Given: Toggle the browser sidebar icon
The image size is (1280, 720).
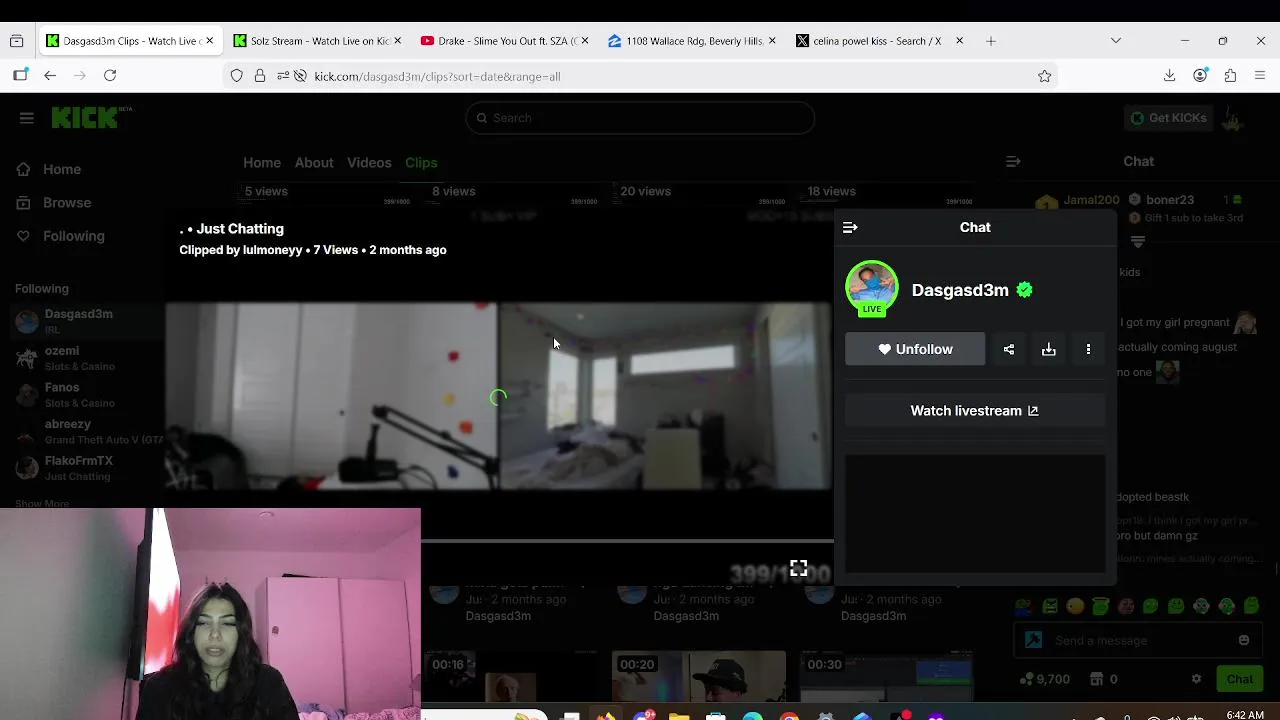Looking at the screenshot, I should click(20, 76).
